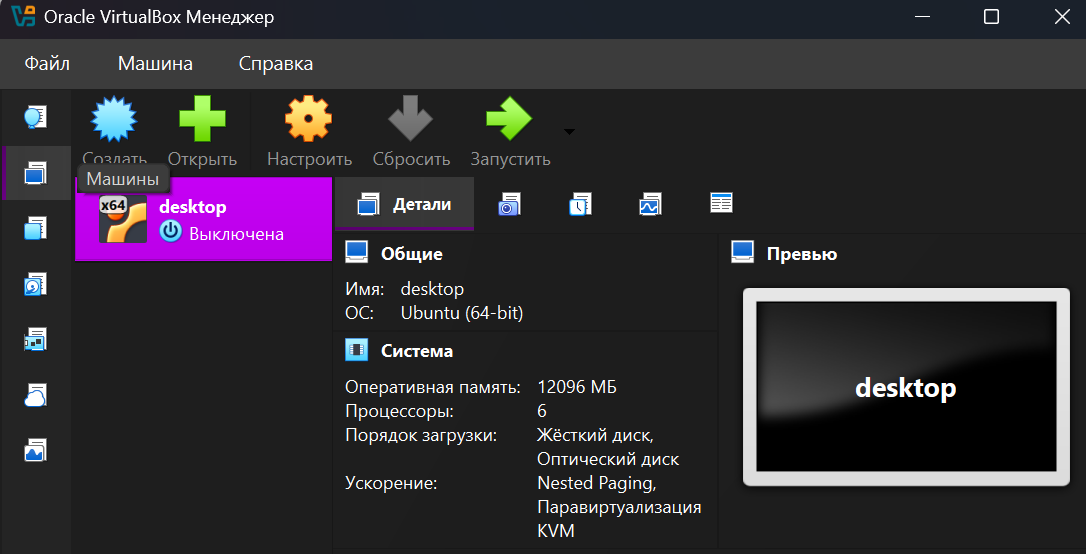Select the Machines sidebar icon
Viewport: 1086px width, 554px height.
coord(35,172)
